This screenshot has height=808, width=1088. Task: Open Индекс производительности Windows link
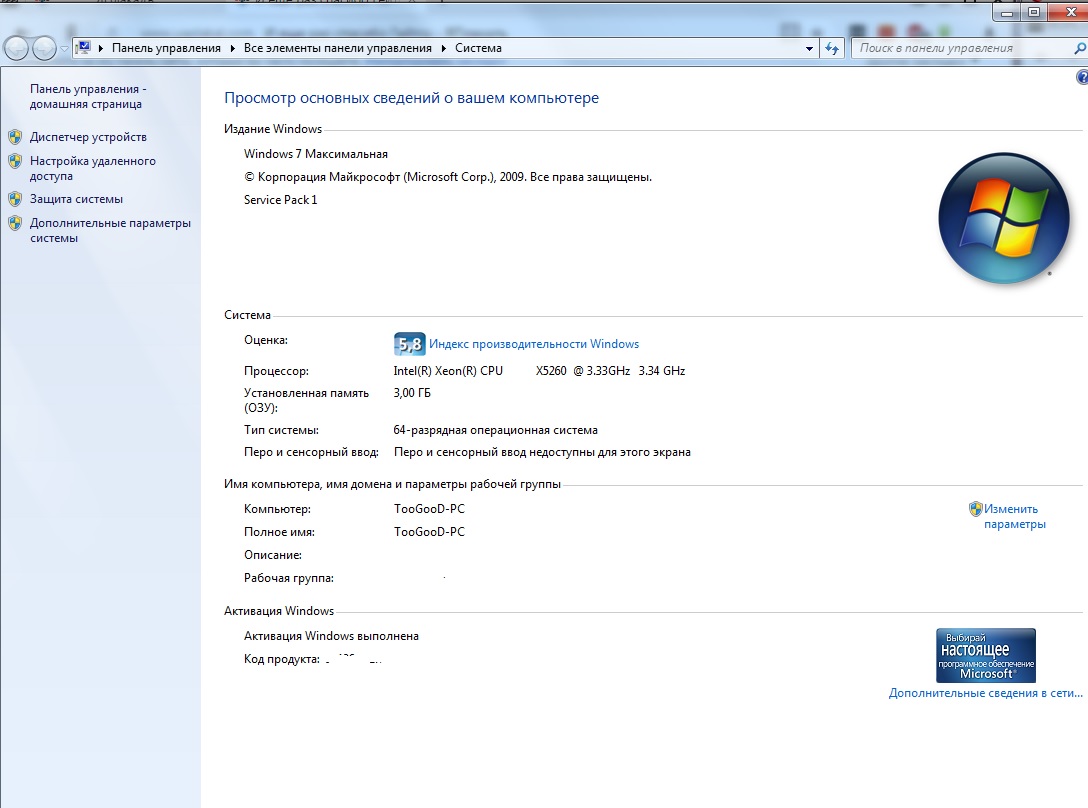(x=534, y=344)
